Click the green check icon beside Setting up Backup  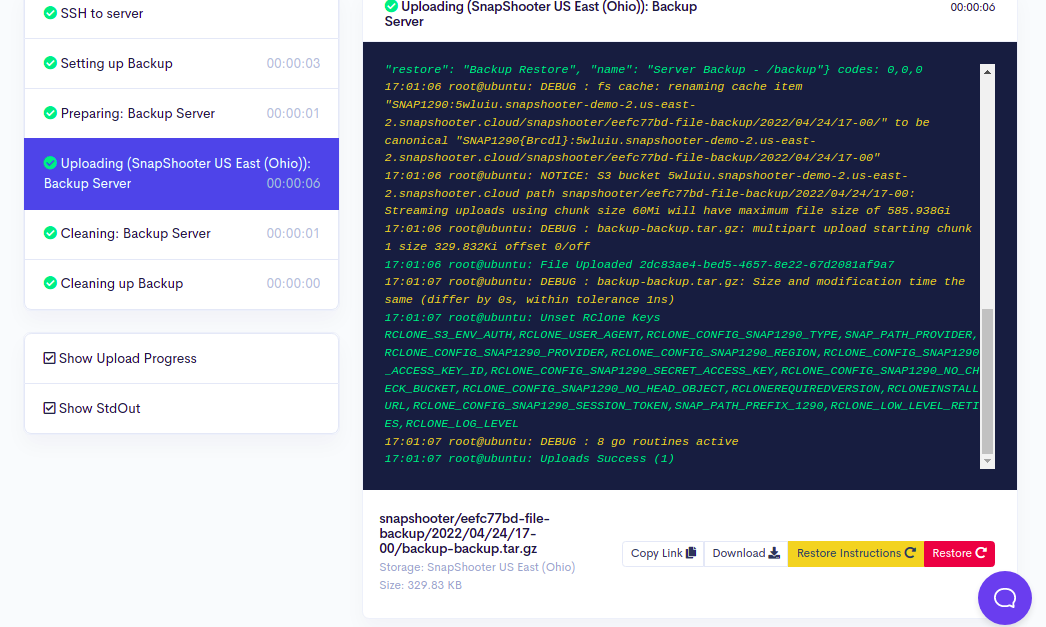[x=50, y=63]
